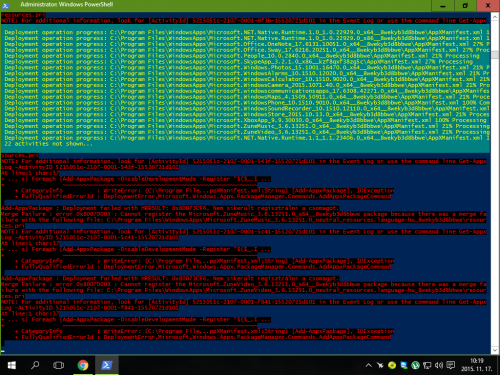The image size is (500, 375).
Task: Click the vertical scrollbar thumb
Action: click(x=495, y=55)
